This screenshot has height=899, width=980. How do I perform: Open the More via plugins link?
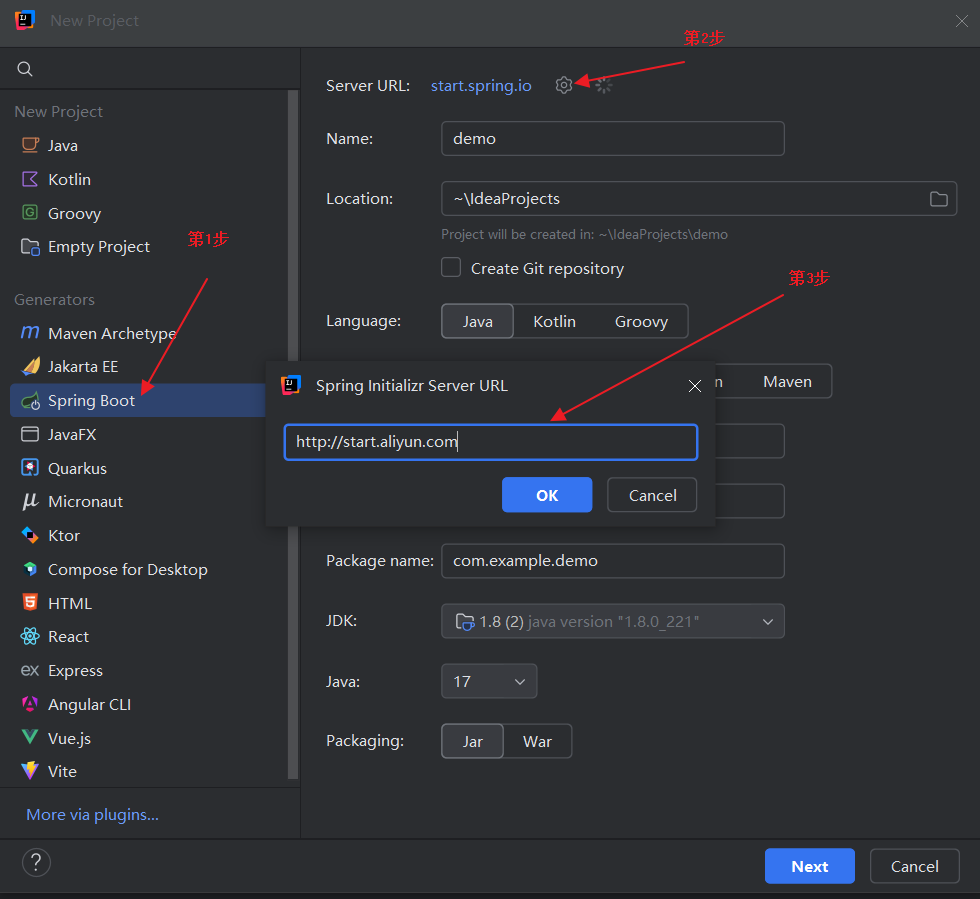pos(92,814)
